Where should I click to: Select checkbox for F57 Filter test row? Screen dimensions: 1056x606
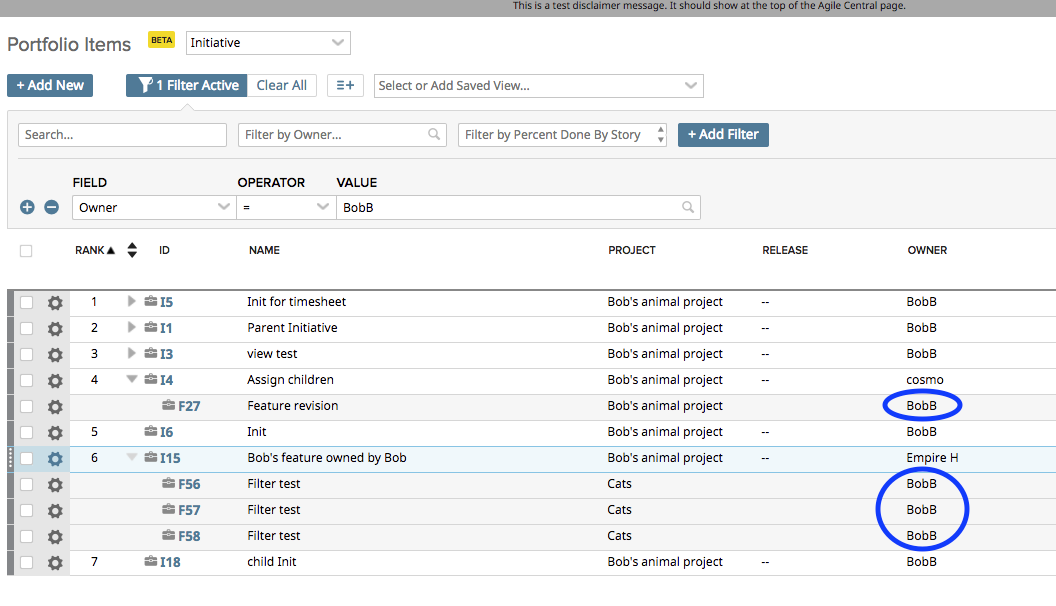click(27, 510)
